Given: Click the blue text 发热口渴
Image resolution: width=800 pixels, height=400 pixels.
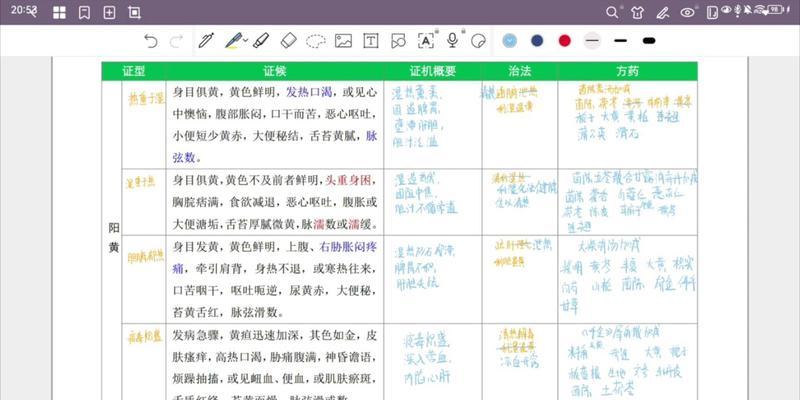Looking at the screenshot, I should click(309, 93).
